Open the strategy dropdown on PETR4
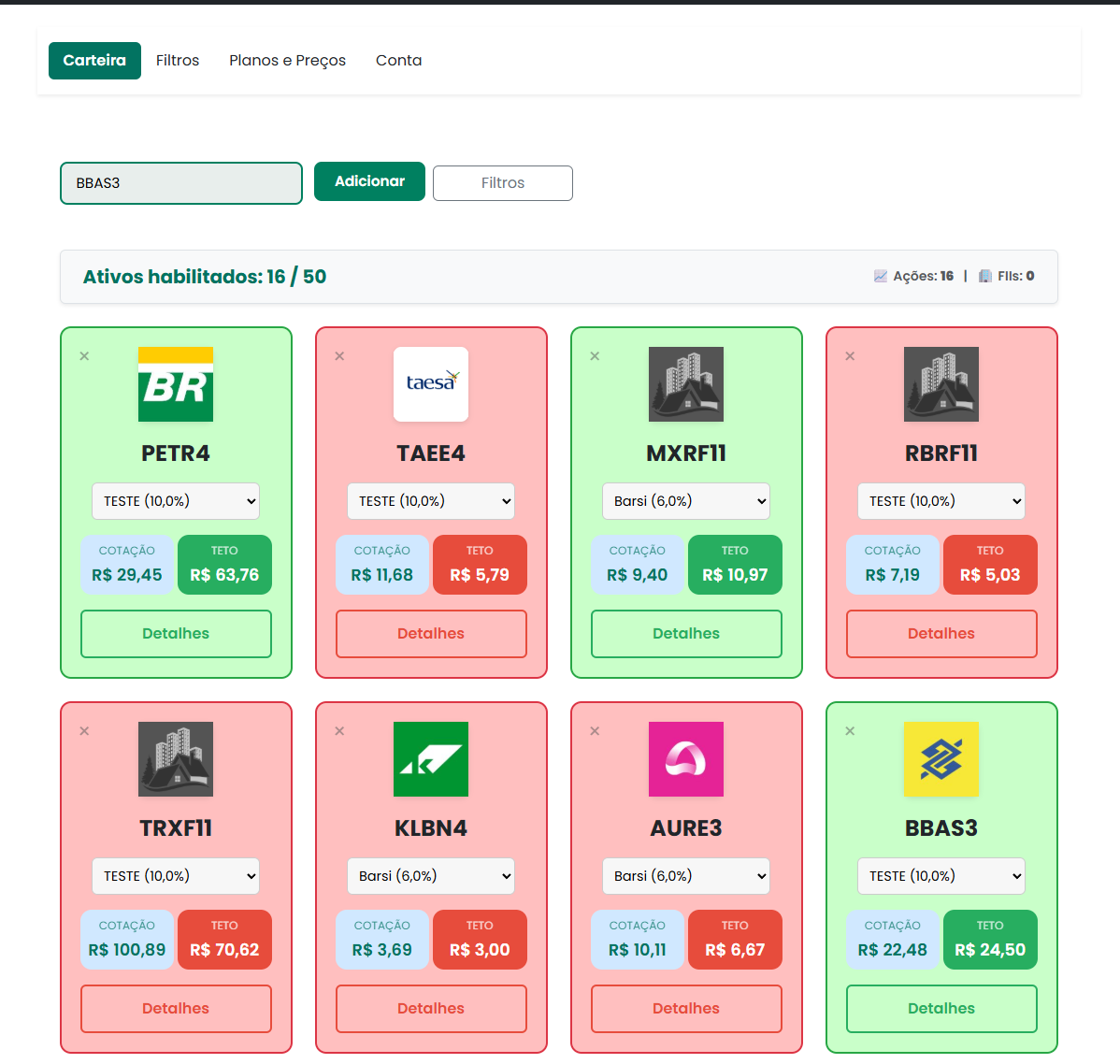The image size is (1120, 1064). [x=176, y=501]
